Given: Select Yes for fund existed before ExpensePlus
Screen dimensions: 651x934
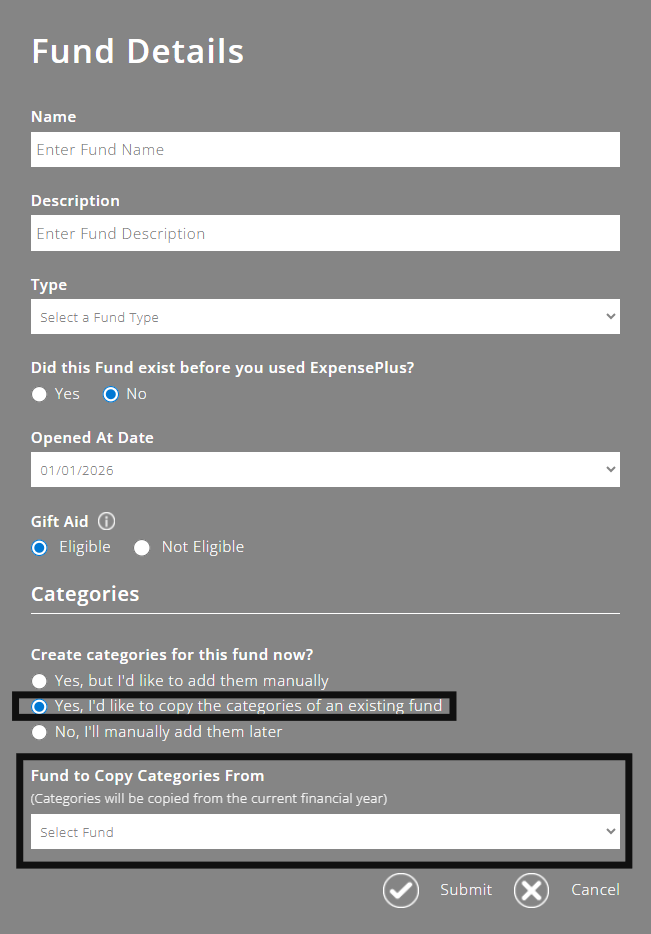Looking at the screenshot, I should [38, 393].
